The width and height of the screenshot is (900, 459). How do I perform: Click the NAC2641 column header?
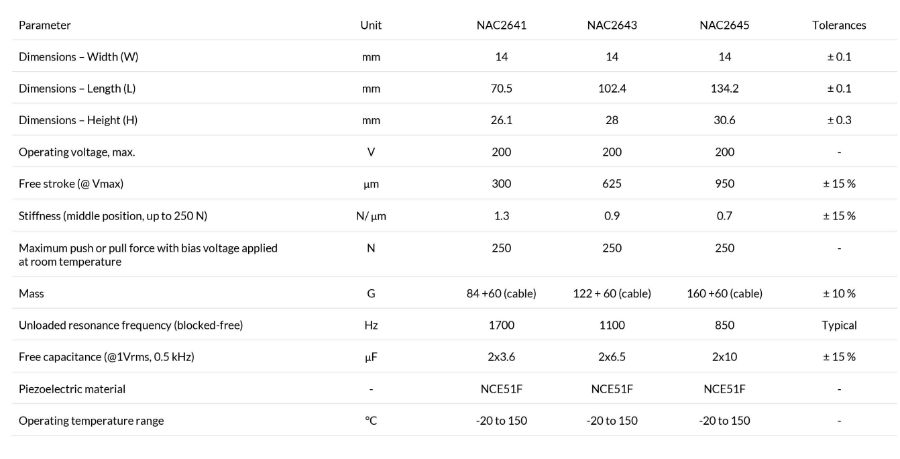pyautogui.click(x=501, y=25)
